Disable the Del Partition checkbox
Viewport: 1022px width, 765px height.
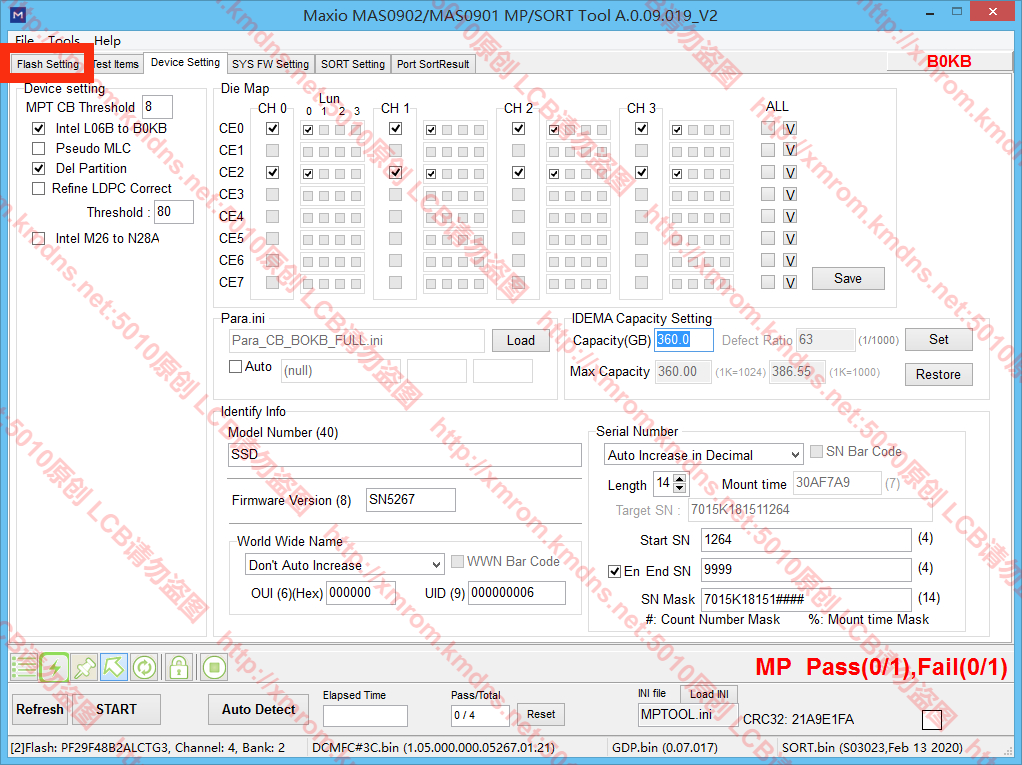click(x=39, y=168)
